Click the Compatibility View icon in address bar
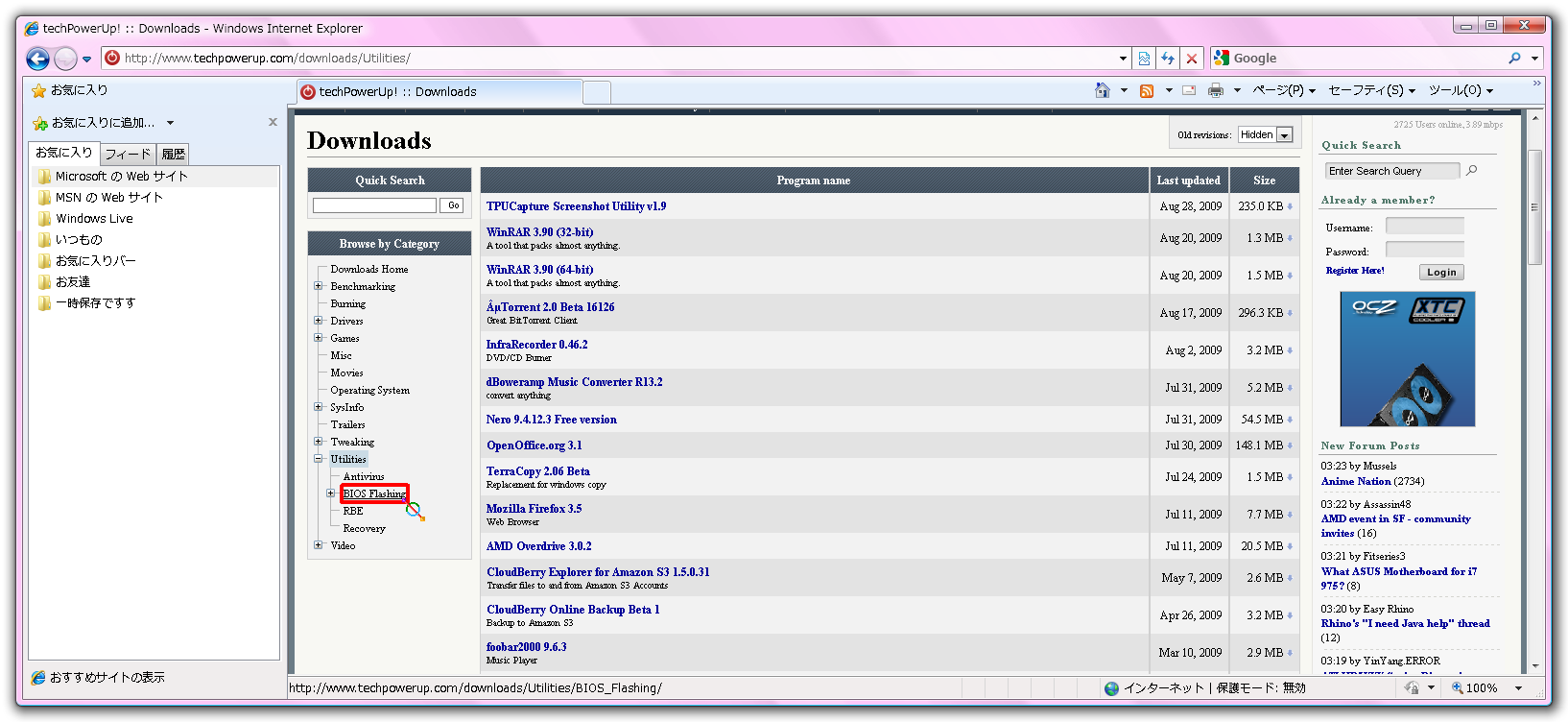The image size is (1568, 722). [x=1144, y=59]
